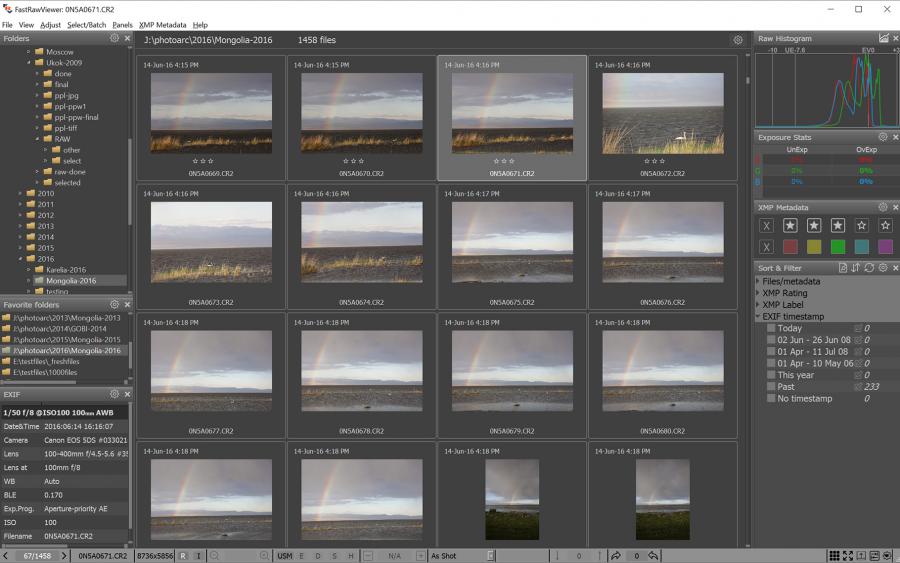Go to the previous file arrow
Screen dimensions: 900x563
(6, 556)
